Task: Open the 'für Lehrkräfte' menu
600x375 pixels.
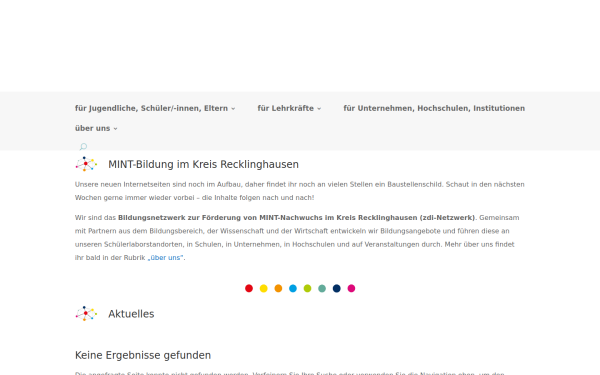Action: (x=289, y=108)
